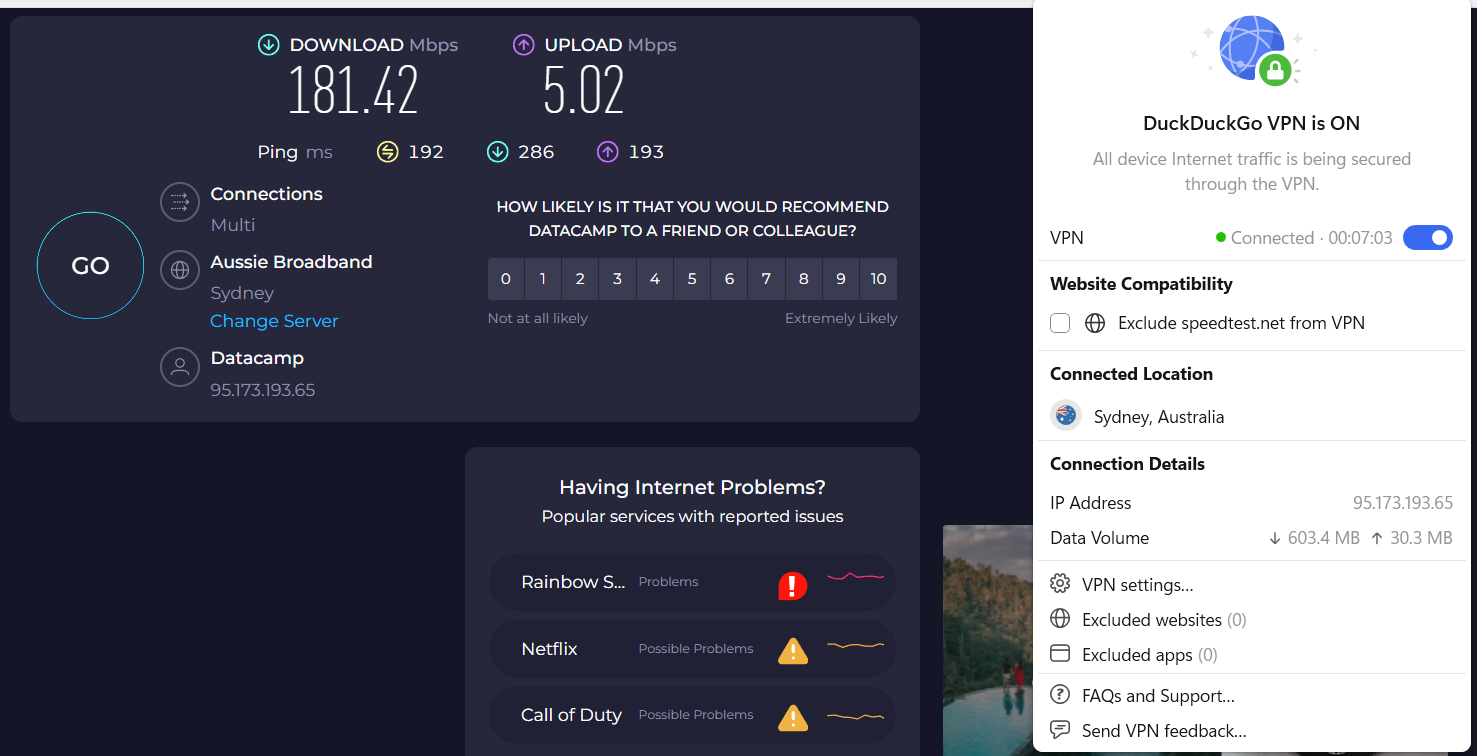The width and height of the screenshot is (1477, 756).
Task: Click the VPN settings gear icon
Action: pyautogui.click(x=1059, y=583)
